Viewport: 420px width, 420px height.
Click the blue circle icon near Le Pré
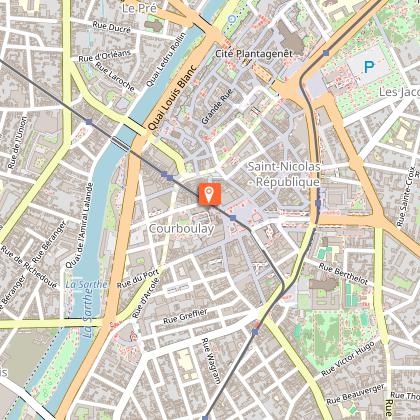coord(232,19)
